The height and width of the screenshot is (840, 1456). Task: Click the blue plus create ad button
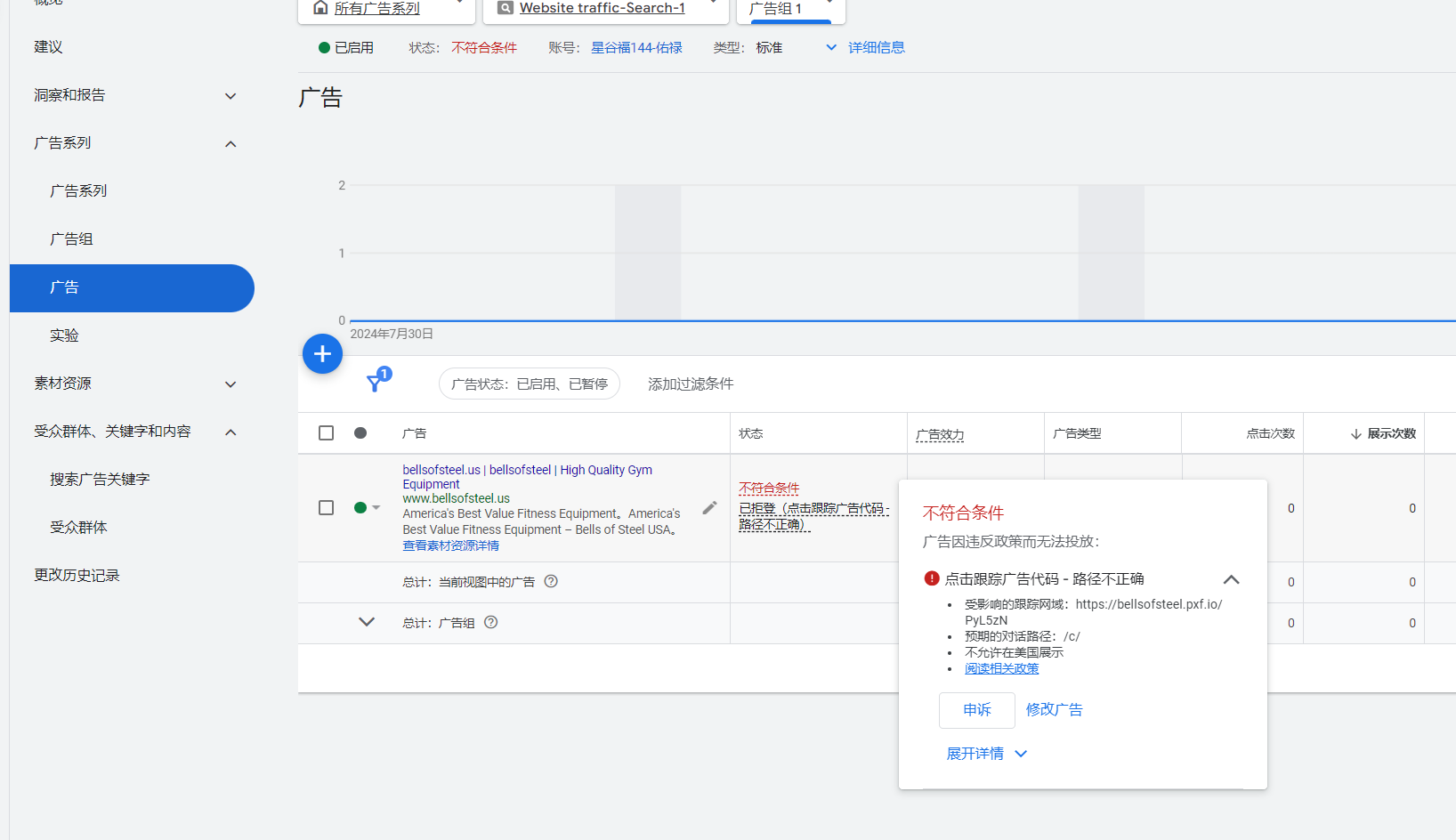click(322, 354)
